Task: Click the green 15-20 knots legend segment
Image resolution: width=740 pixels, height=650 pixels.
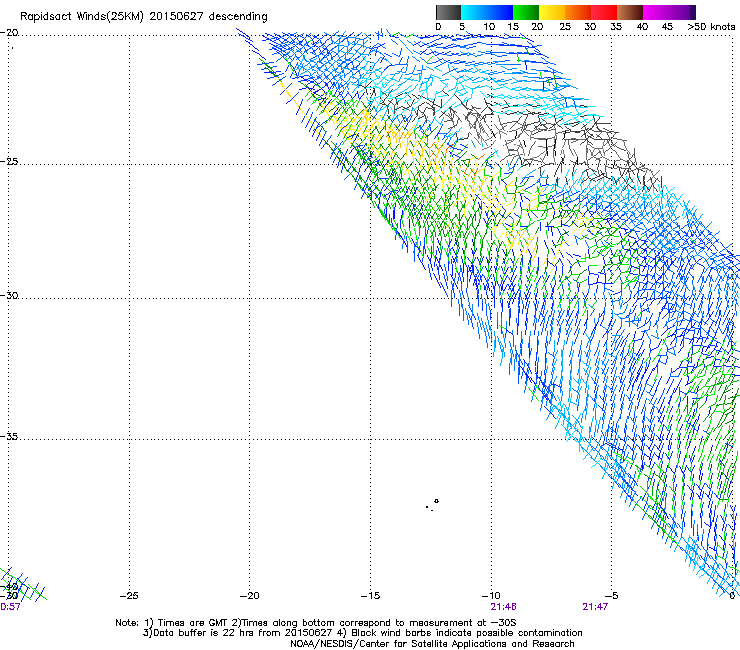Action: [526, 12]
